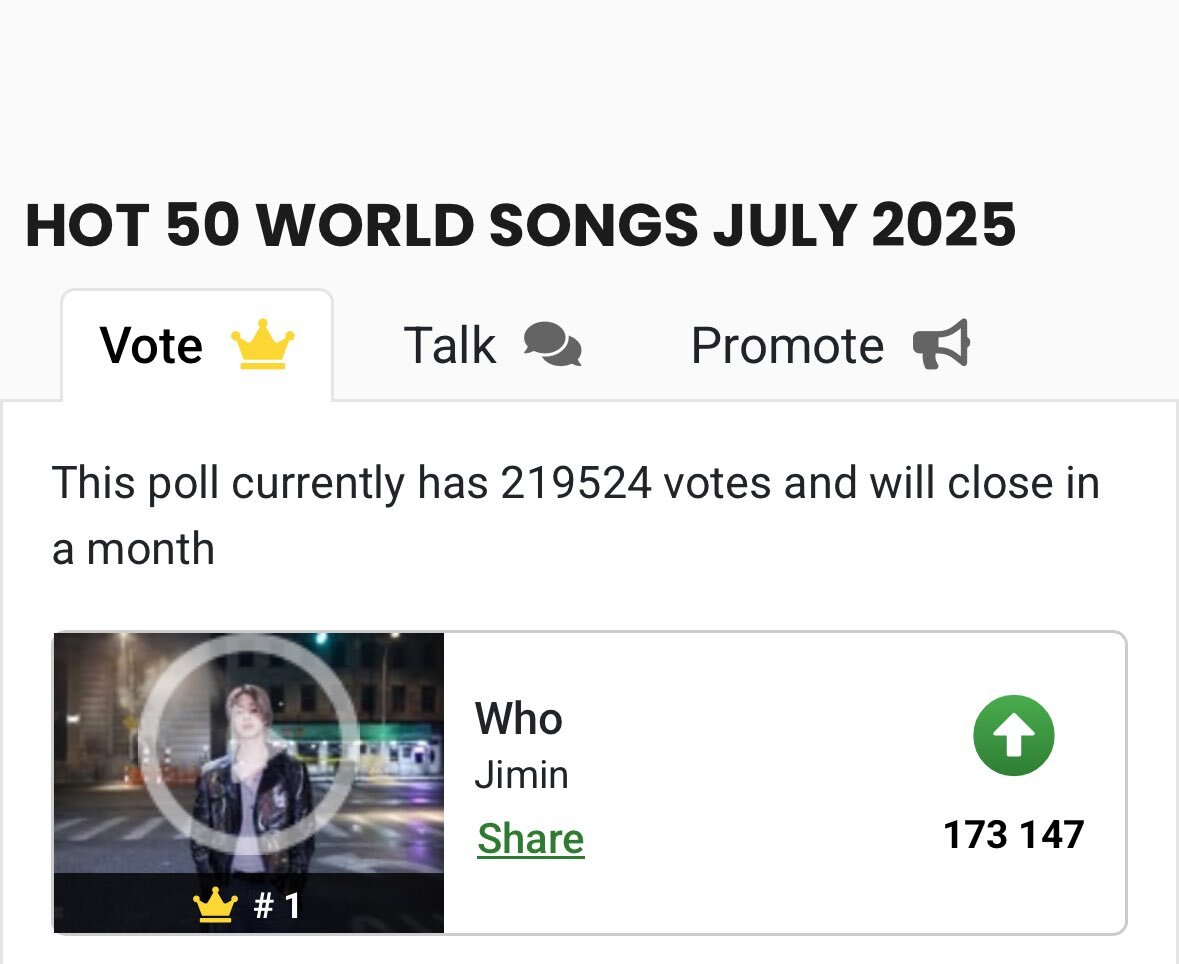Click the gold crown on the rank badge
The width and height of the screenshot is (1179, 964).
tap(215, 905)
